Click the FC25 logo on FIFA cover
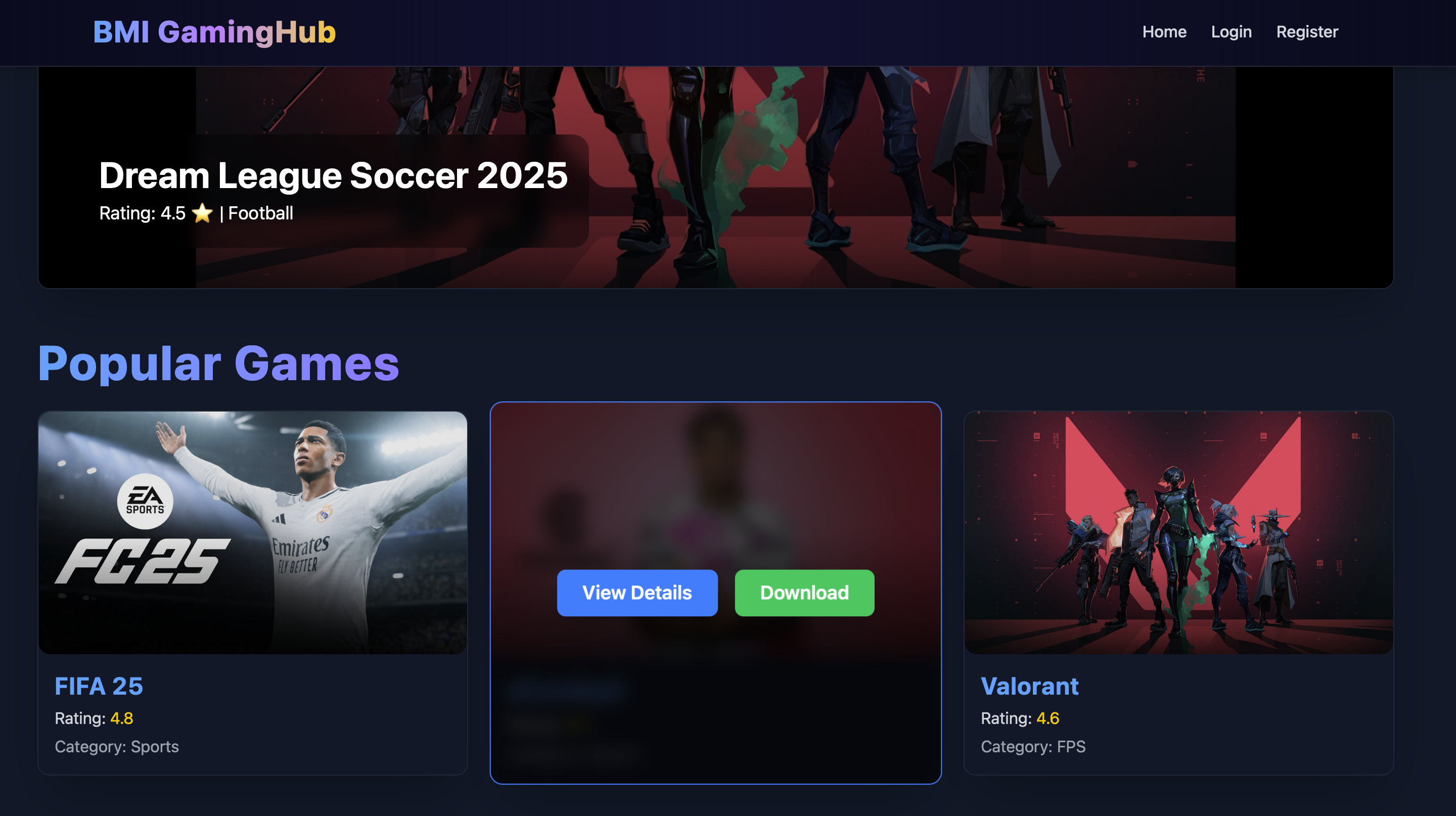 coord(143,561)
